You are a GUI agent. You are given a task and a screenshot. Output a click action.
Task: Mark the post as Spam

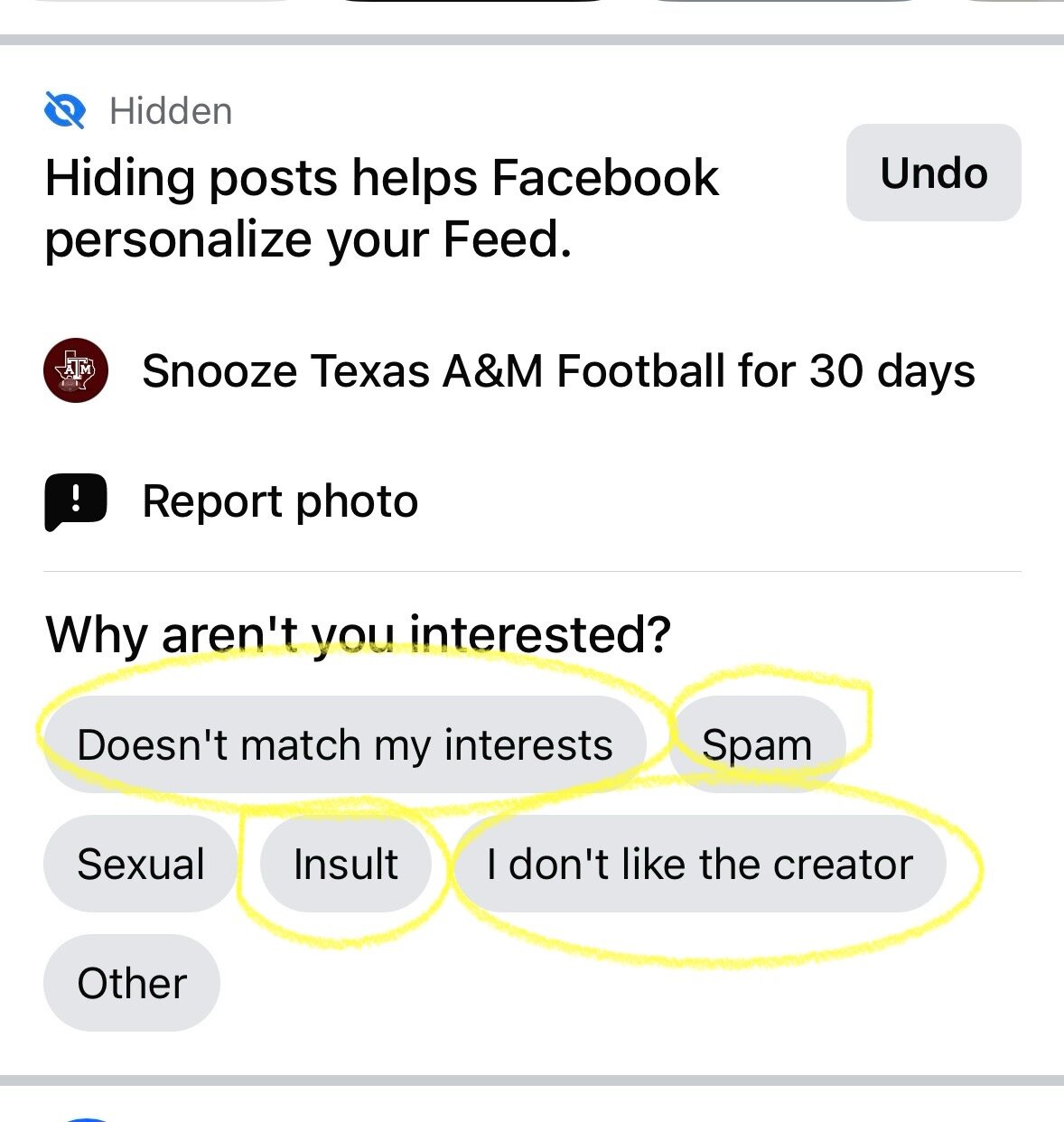[x=757, y=745]
